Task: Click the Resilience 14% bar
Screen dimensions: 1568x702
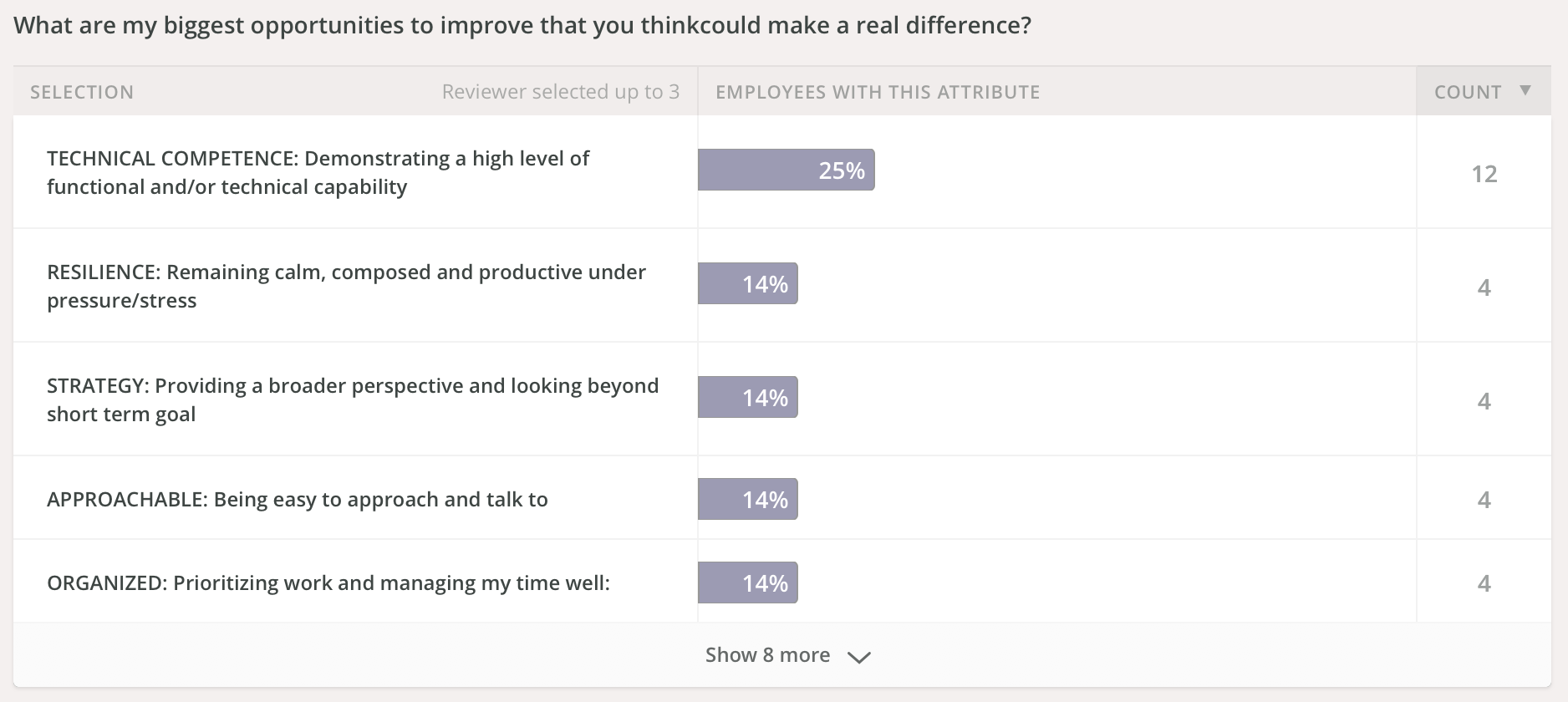Action: 748,283
